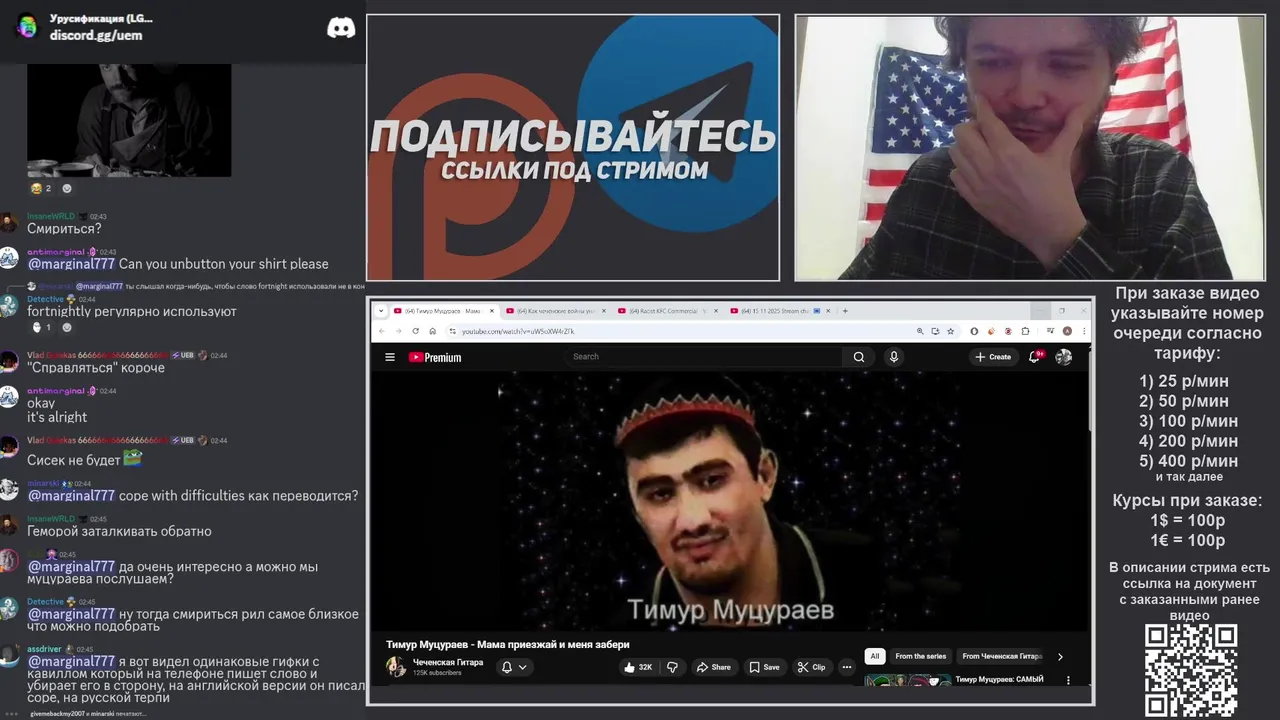Viewport: 1280px width, 720px height.
Task: Click the assdriver username in chat
Action: pos(44,649)
